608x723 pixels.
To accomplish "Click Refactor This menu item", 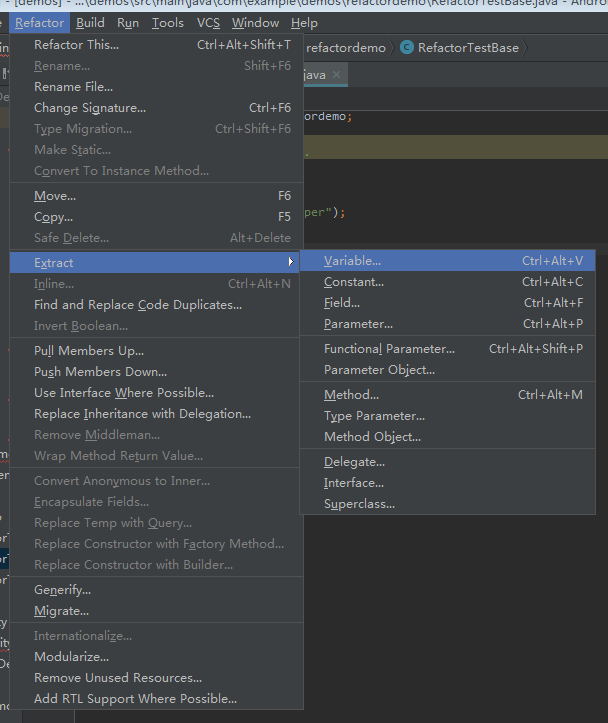I will coord(76,45).
